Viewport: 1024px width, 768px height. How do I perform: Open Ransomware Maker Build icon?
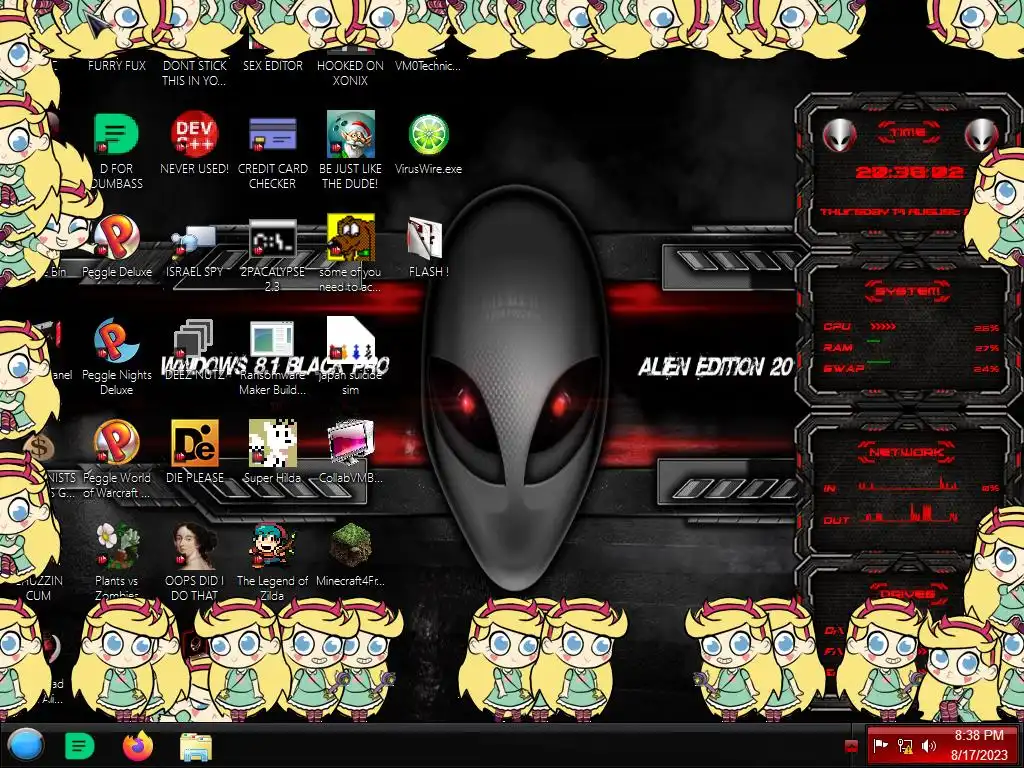pyautogui.click(x=272, y=340)
